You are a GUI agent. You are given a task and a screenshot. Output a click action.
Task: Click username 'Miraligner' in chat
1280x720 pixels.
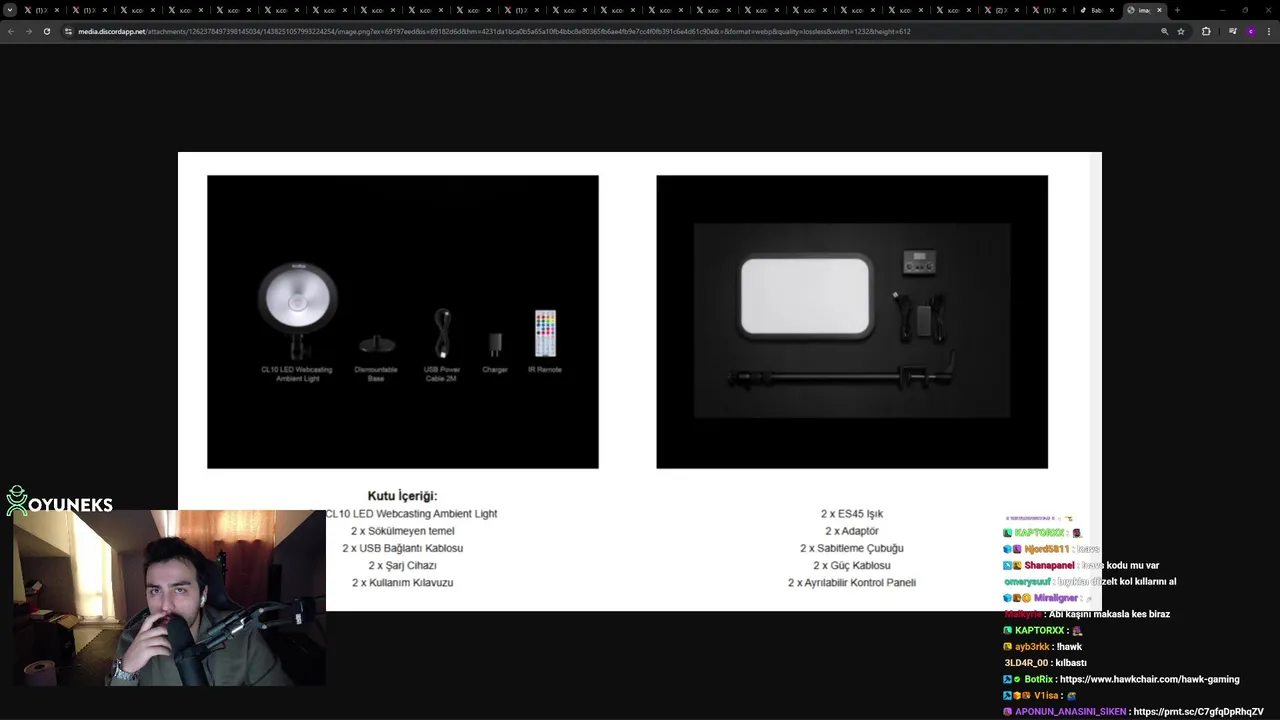[1056, 598]
